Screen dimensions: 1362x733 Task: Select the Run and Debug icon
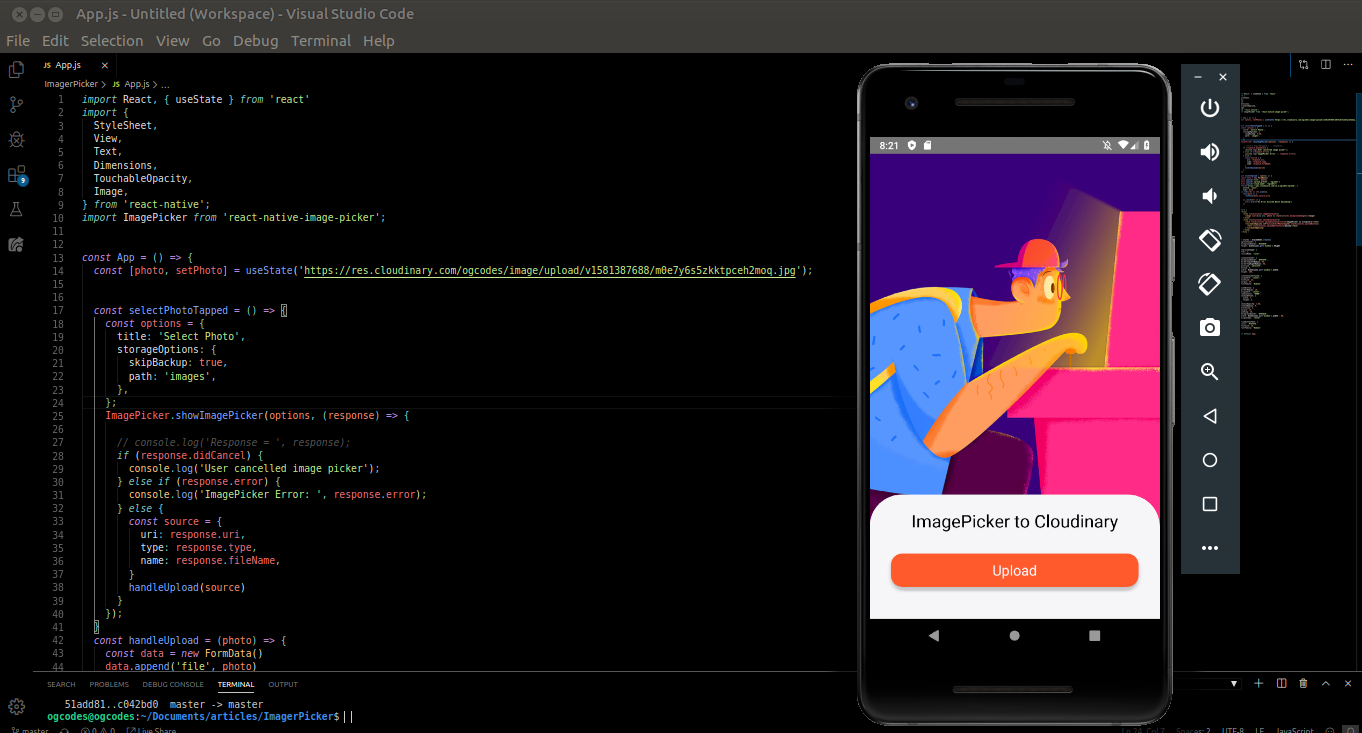(x=16, y=139)
